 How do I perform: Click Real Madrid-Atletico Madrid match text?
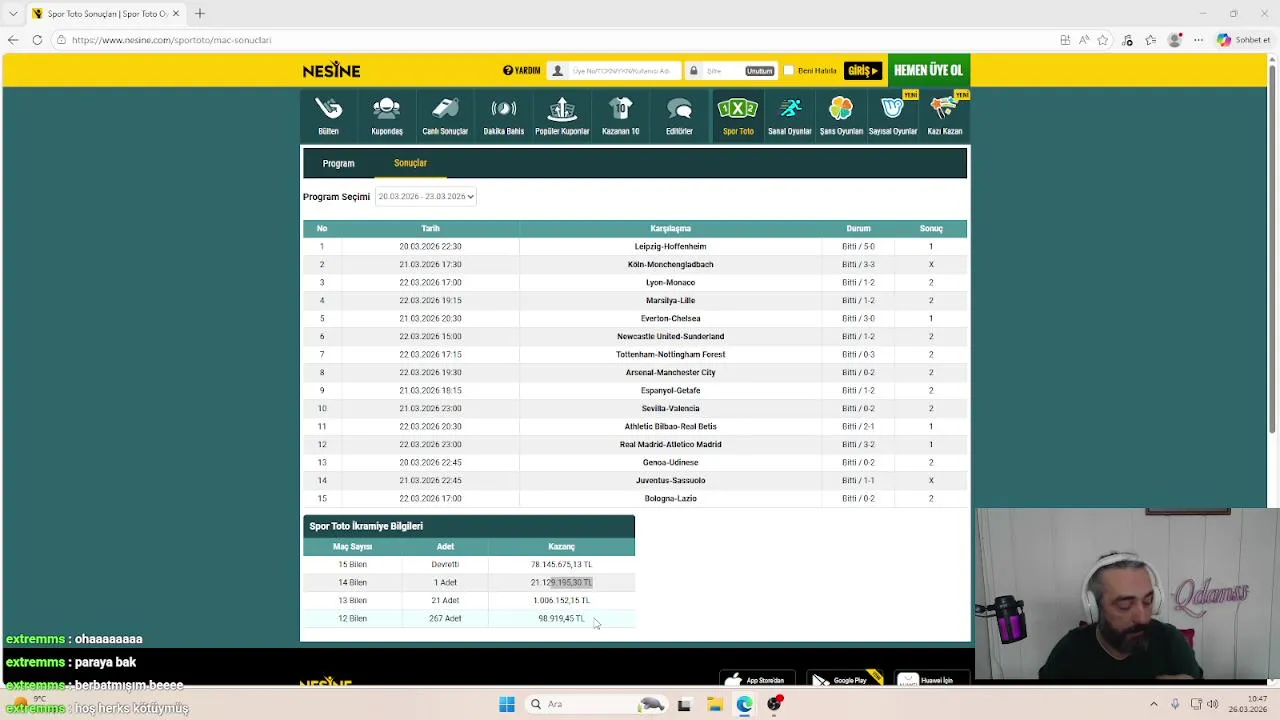click(670, 444)
